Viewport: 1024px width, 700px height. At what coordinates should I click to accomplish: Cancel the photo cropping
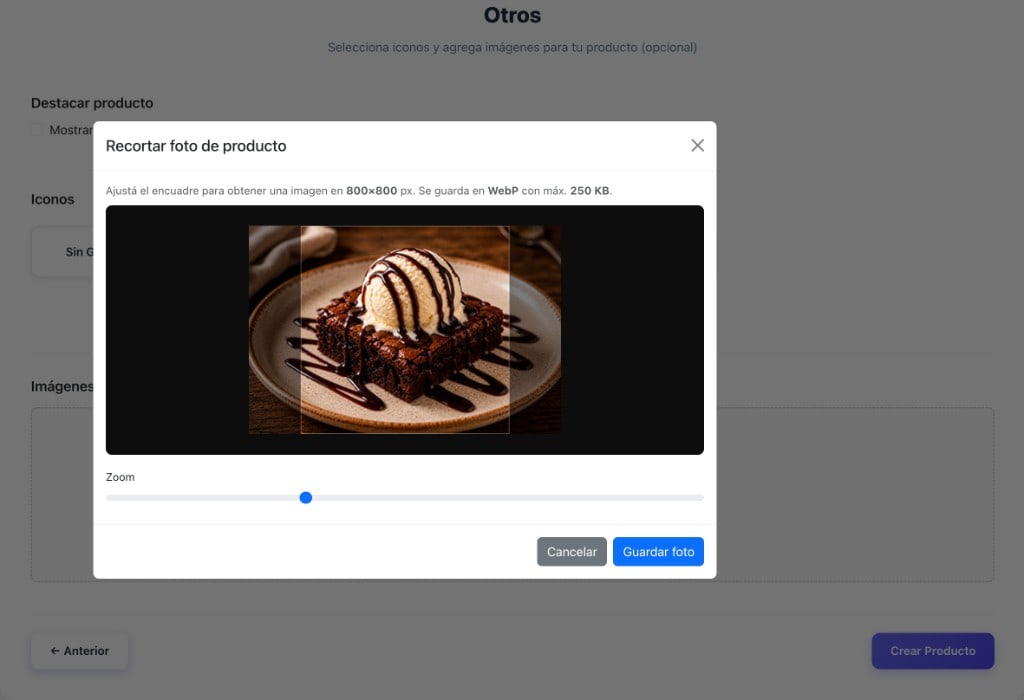click(x=571, y=552)
